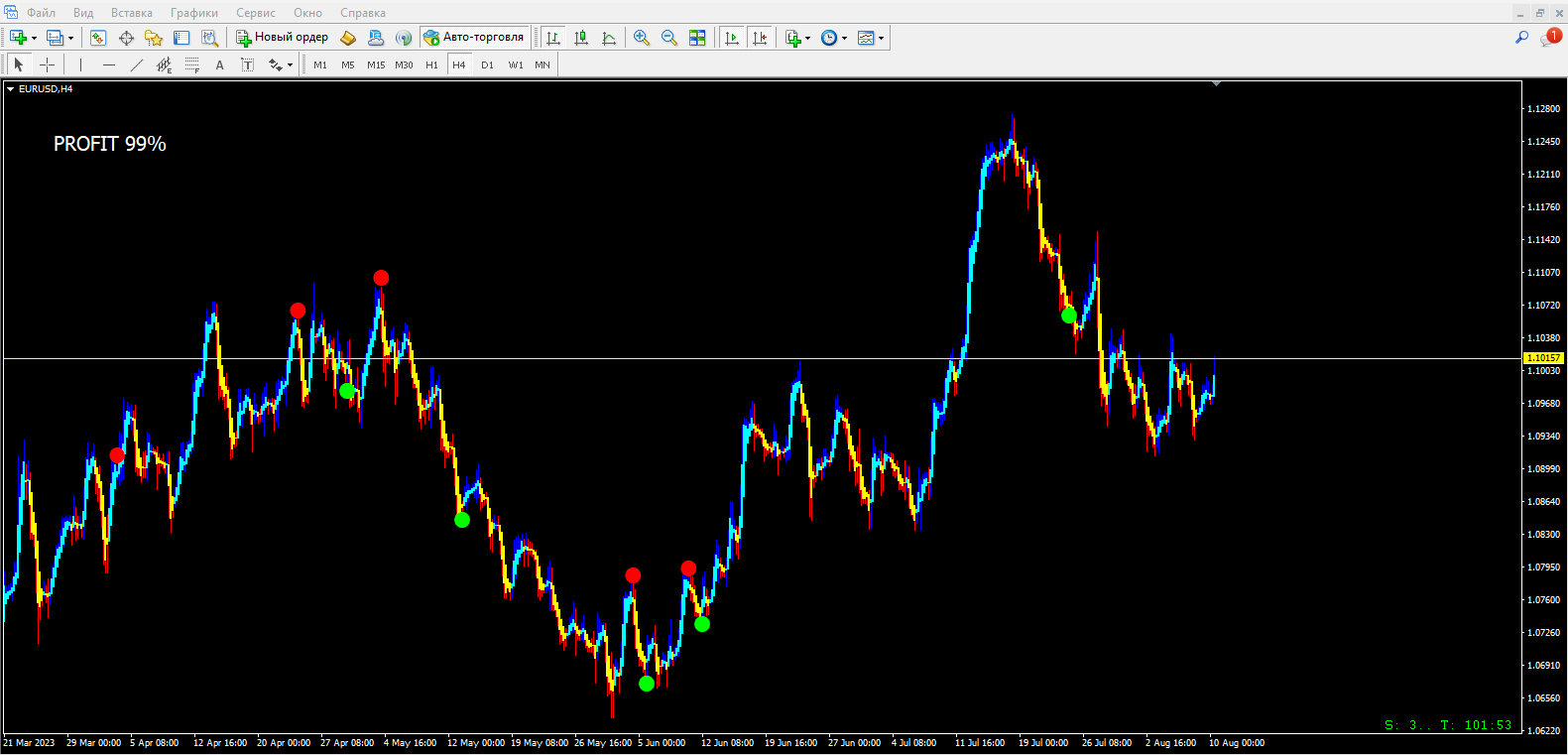Open the Navigator panel icon
The height and width of the screenshot is (756, 1568).
point(154,38)
